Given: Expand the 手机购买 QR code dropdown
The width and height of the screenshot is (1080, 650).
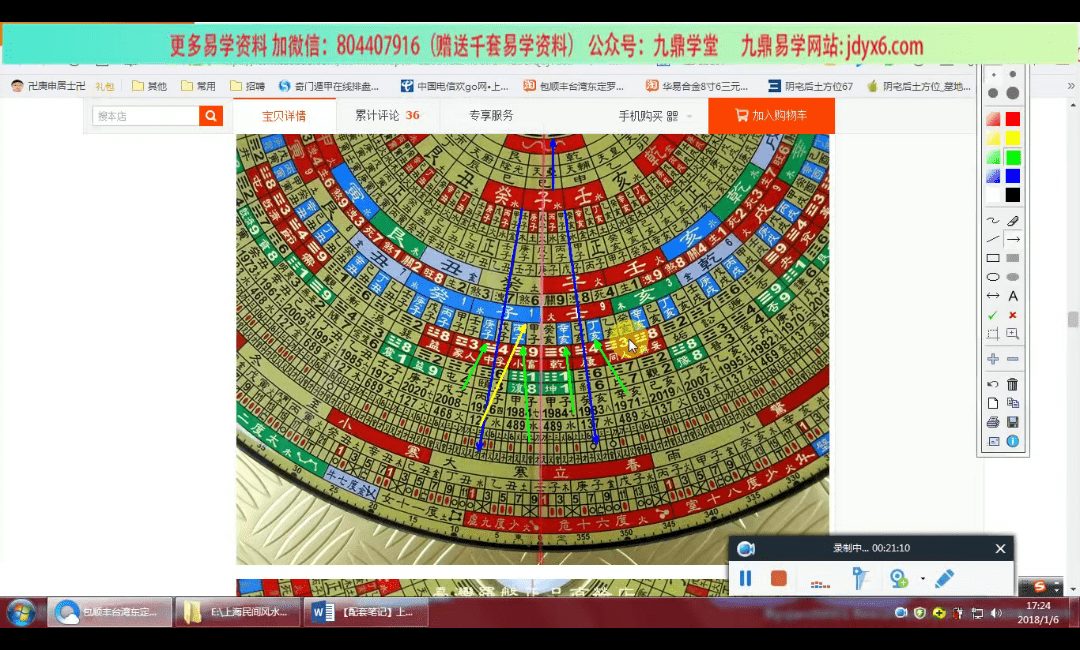Looking at the screenshot, I should (689, 116).
